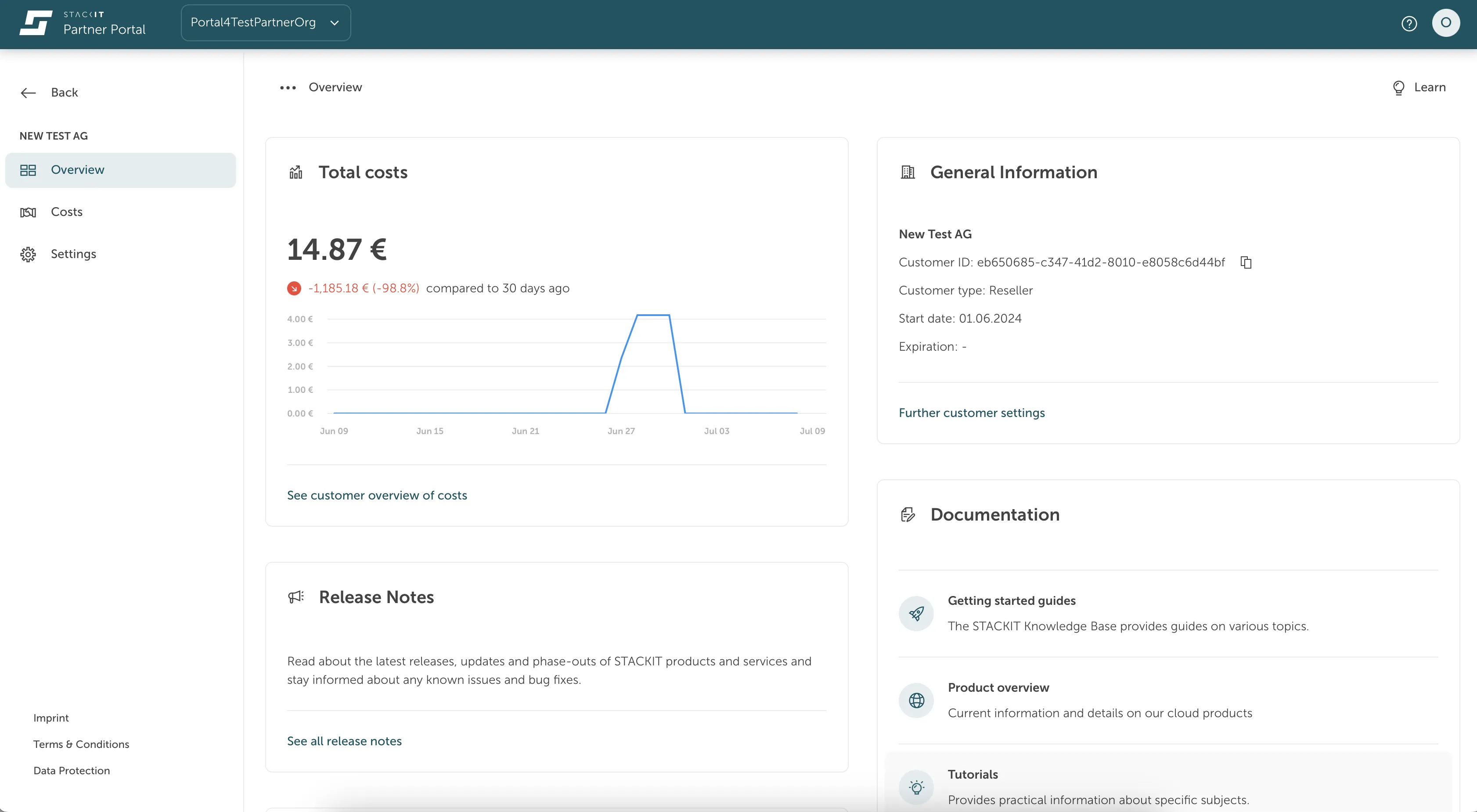Select the Overview sidebar item

[77, 170]
